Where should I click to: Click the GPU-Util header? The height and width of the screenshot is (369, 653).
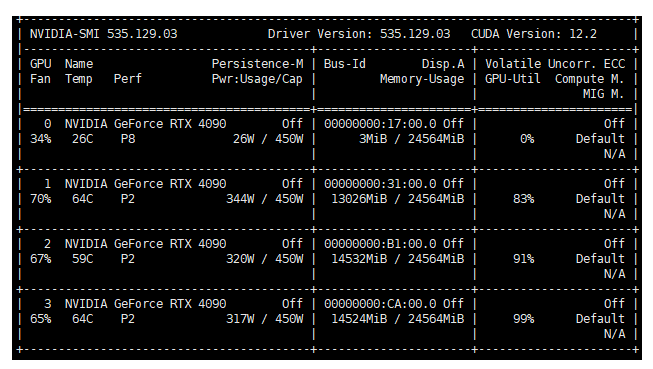point(513,79)
